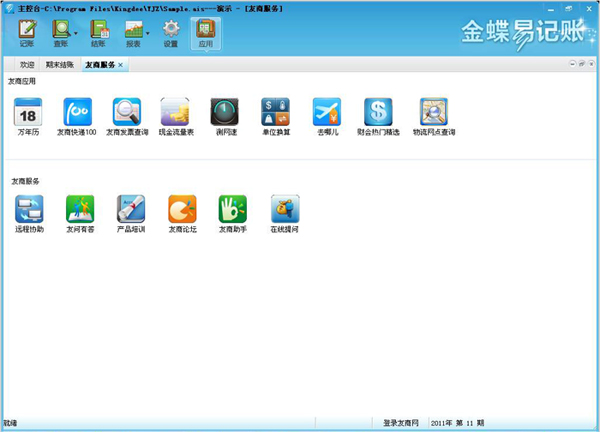600x432 pixels.
Task: Open 物流网点查询 logistics lookup
Action: tap(434, 117)
